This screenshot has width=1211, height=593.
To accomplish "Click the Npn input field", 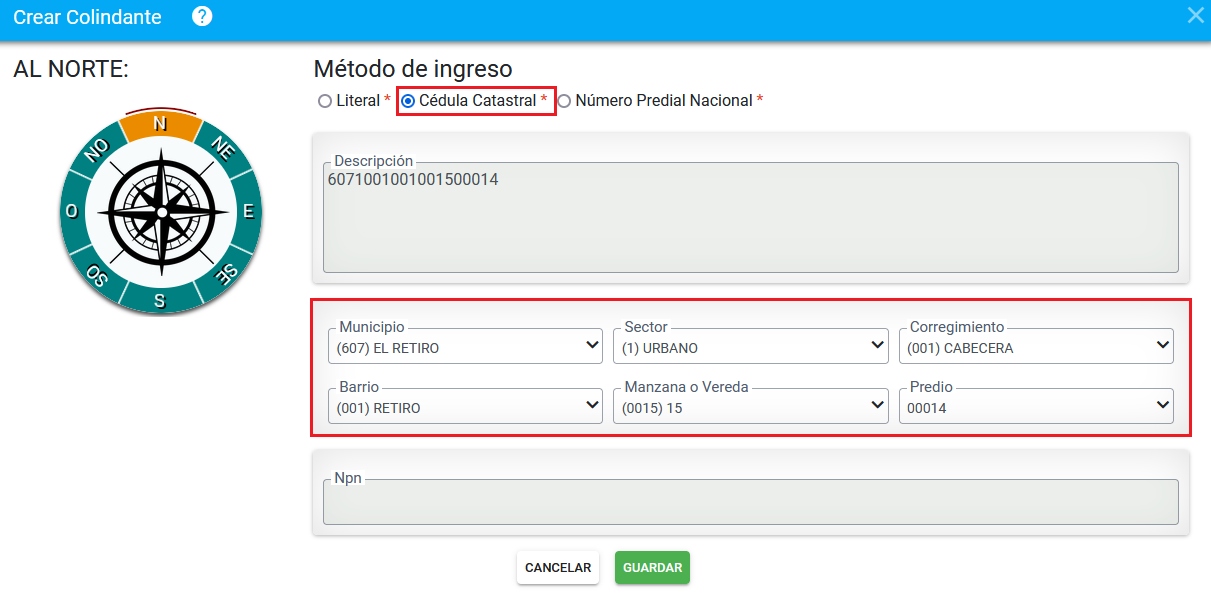I will pyautogui.click(x=751, y=502).
